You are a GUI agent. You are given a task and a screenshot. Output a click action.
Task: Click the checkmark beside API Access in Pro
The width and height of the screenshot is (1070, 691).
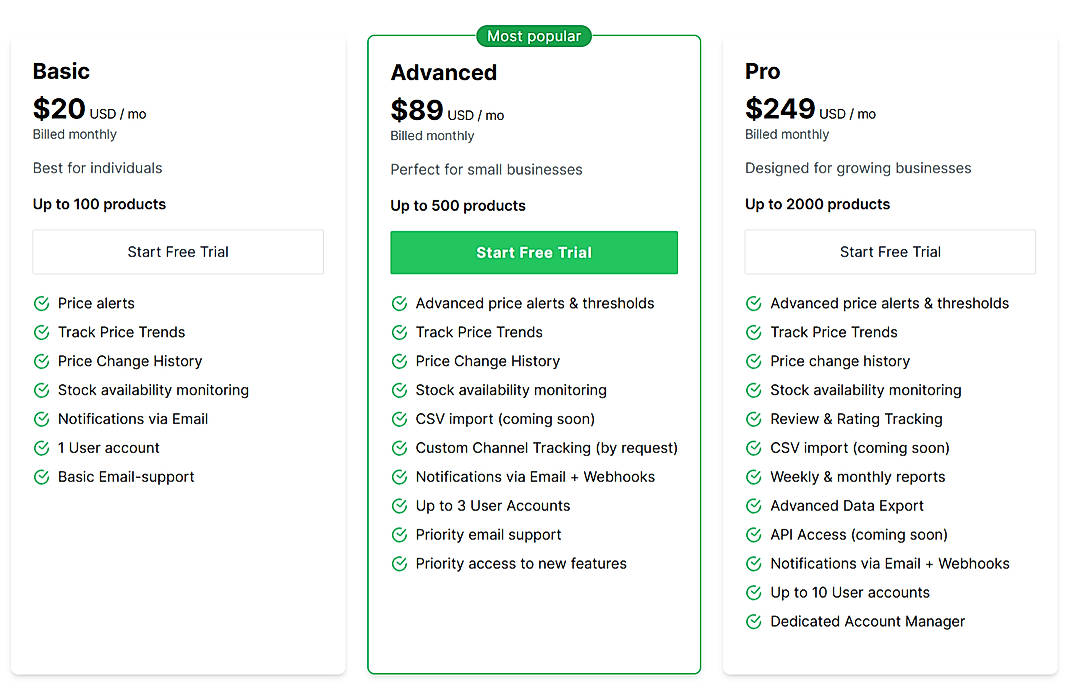[x=753, y=535]
